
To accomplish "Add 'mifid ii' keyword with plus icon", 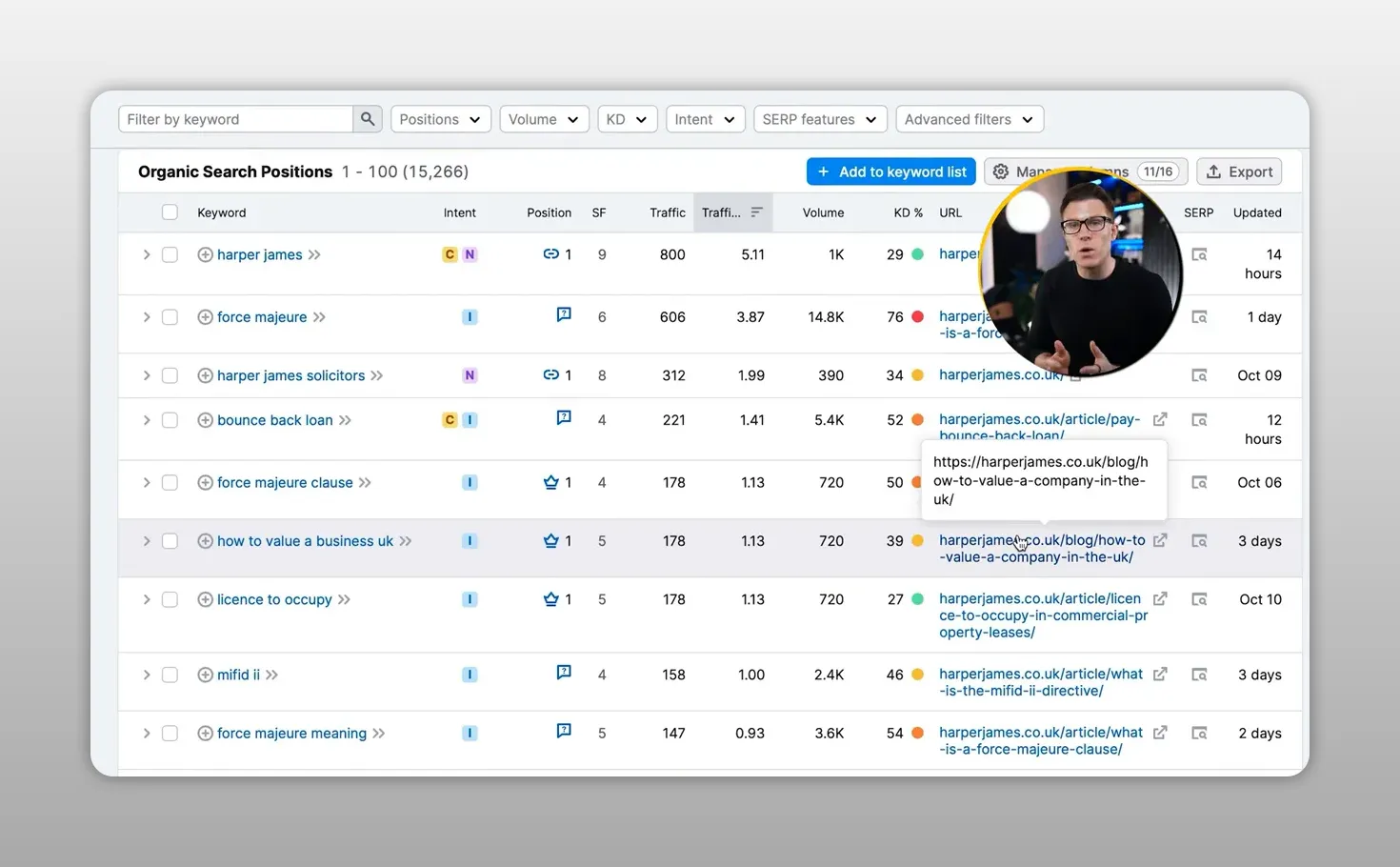I will [x=205, y=675].
